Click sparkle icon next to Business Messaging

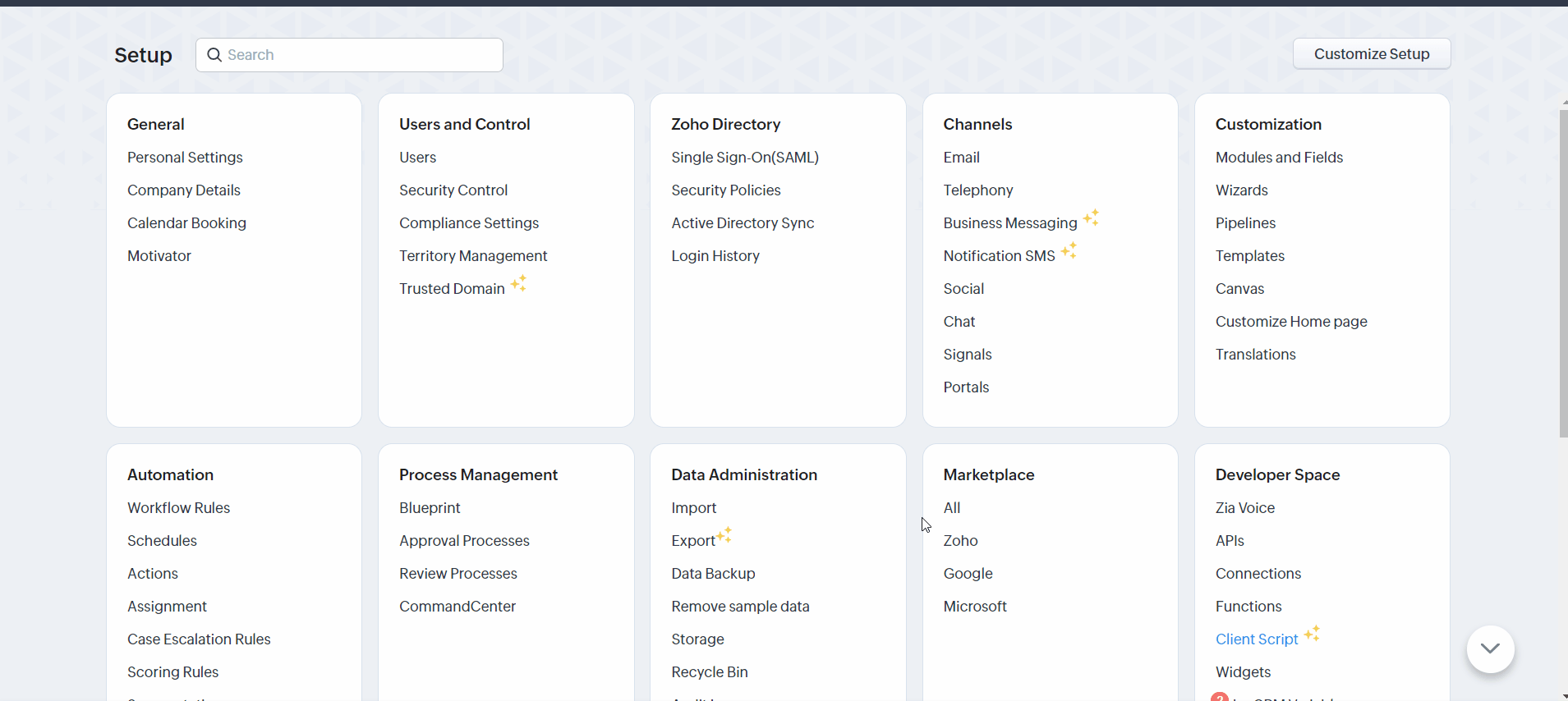coord(1091,218)
